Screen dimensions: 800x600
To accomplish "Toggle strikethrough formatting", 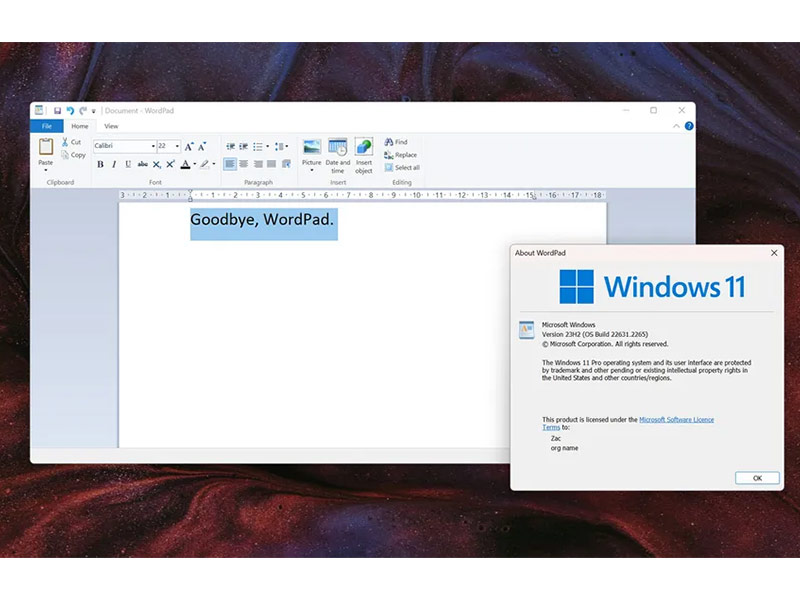I will click(x=142, y=164).
